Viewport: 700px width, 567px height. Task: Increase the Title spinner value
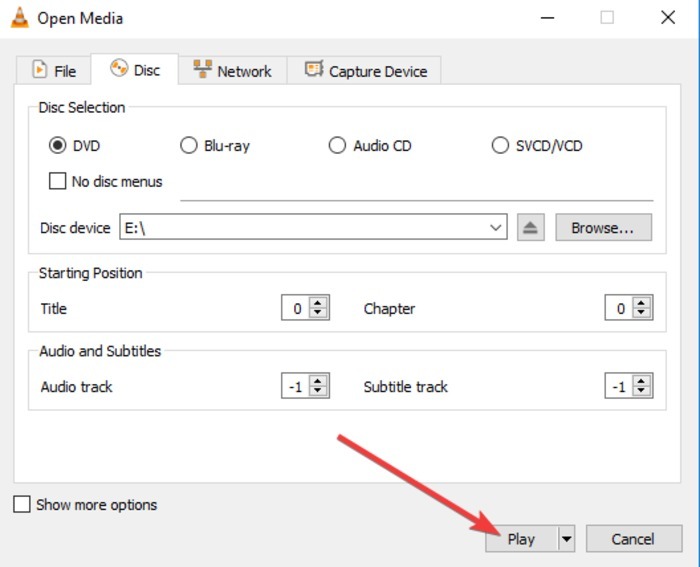pyautogui.click(x=319, y=304)
